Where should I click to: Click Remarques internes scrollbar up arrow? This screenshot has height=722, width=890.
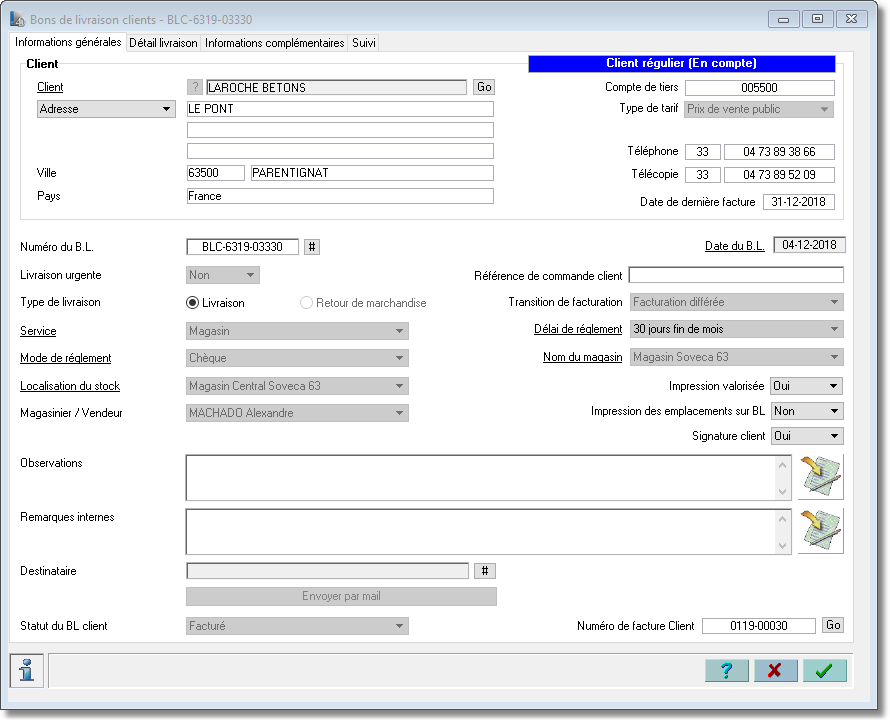point(782,519)
